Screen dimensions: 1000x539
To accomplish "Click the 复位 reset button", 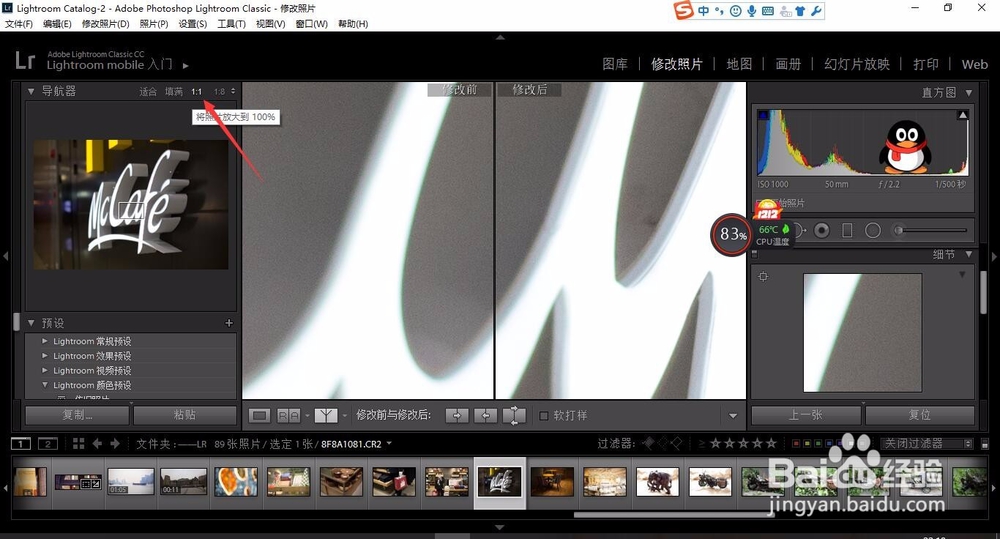I will (920, 415).
